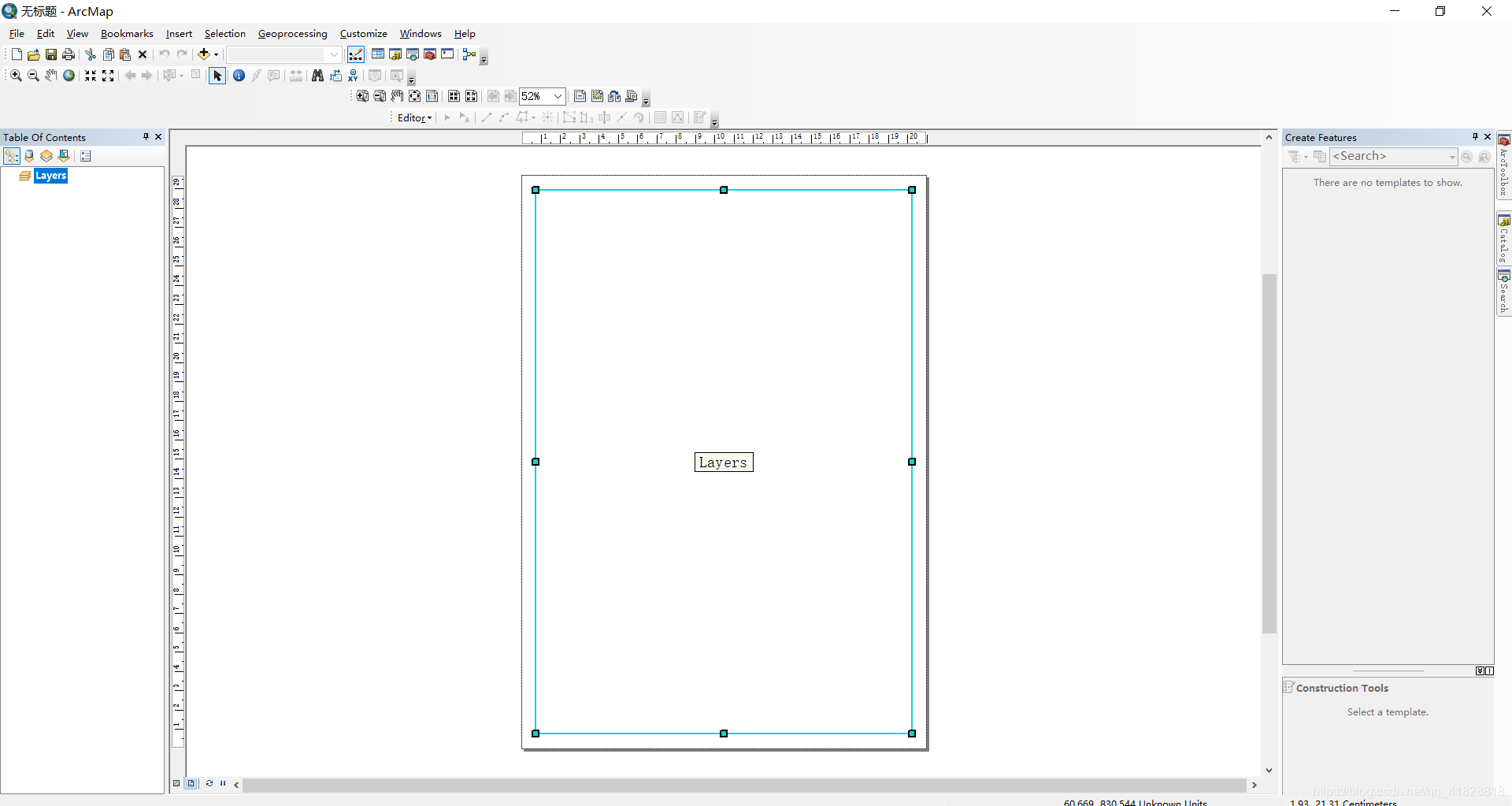Select the layout Pan tool

pyautogui.click(x=397, y=96)
